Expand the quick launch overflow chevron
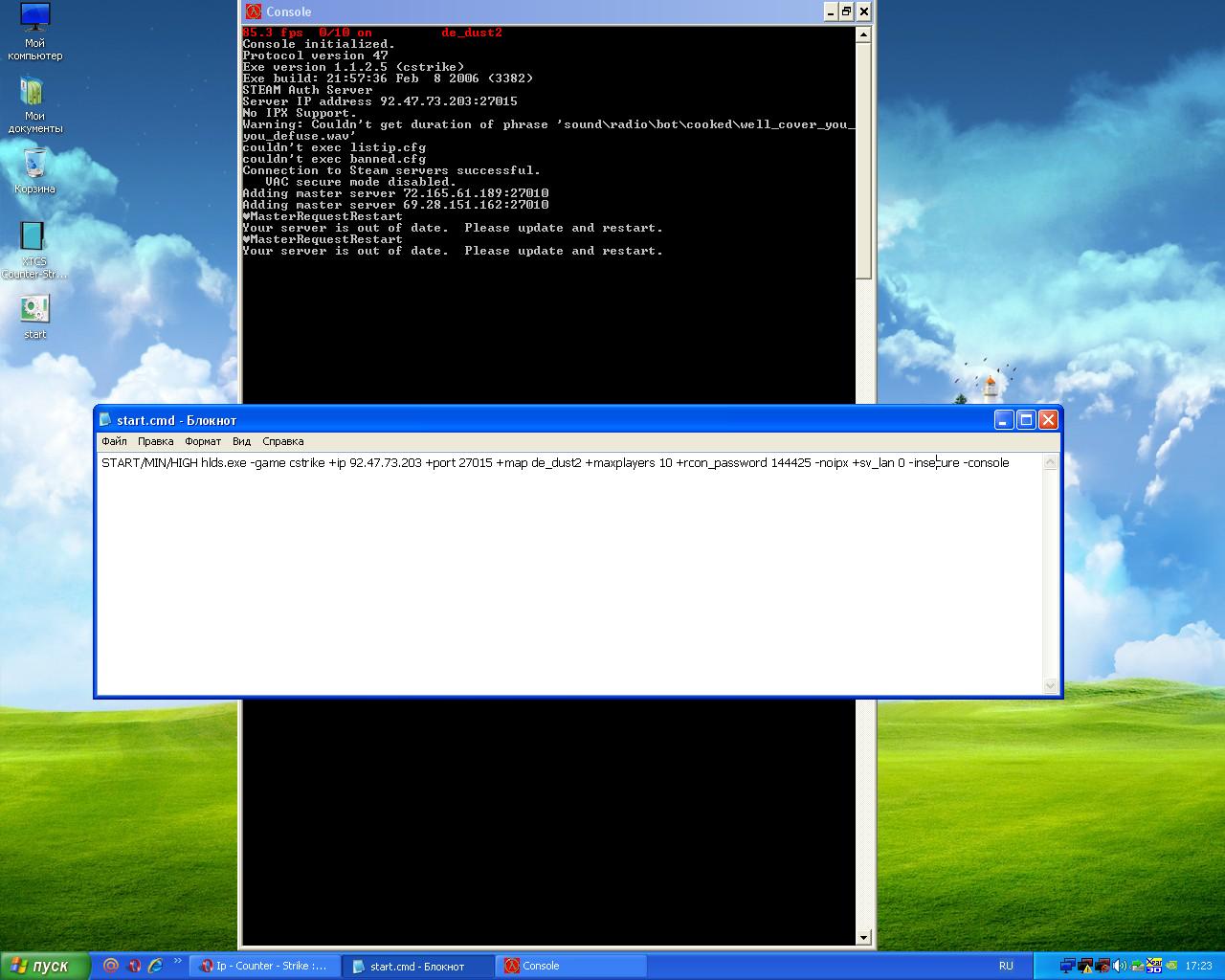 [177, 961]
